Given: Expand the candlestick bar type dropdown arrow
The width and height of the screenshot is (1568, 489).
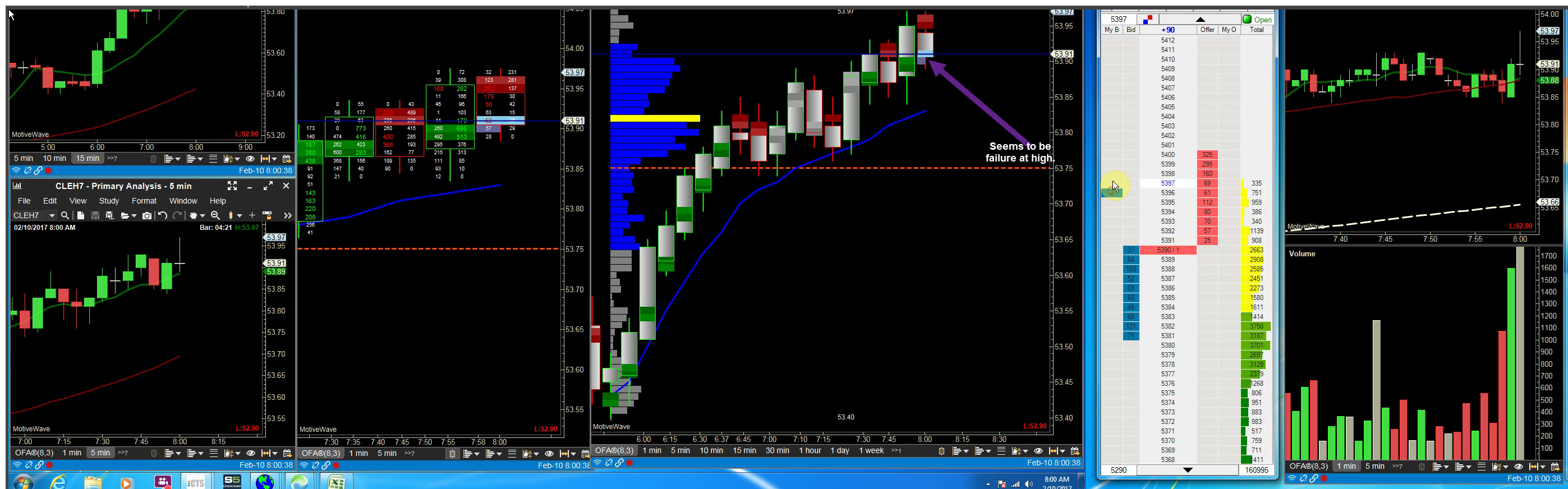Looking at the screenshot, I should pos(240,215).
